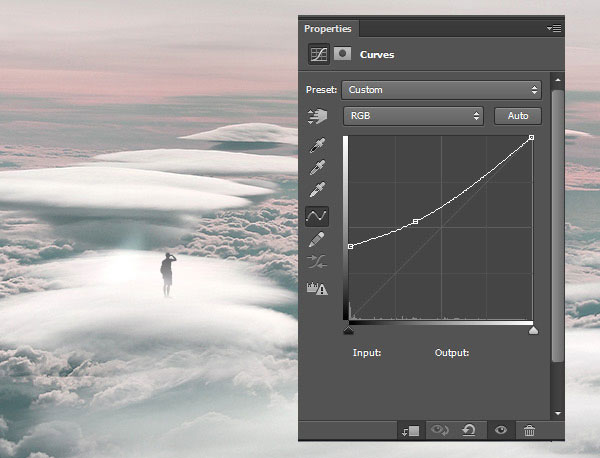The height and width of the screenshot is (458, 600).
Task: Toggle layer visibility eye icon
Action: pos(500,430)
